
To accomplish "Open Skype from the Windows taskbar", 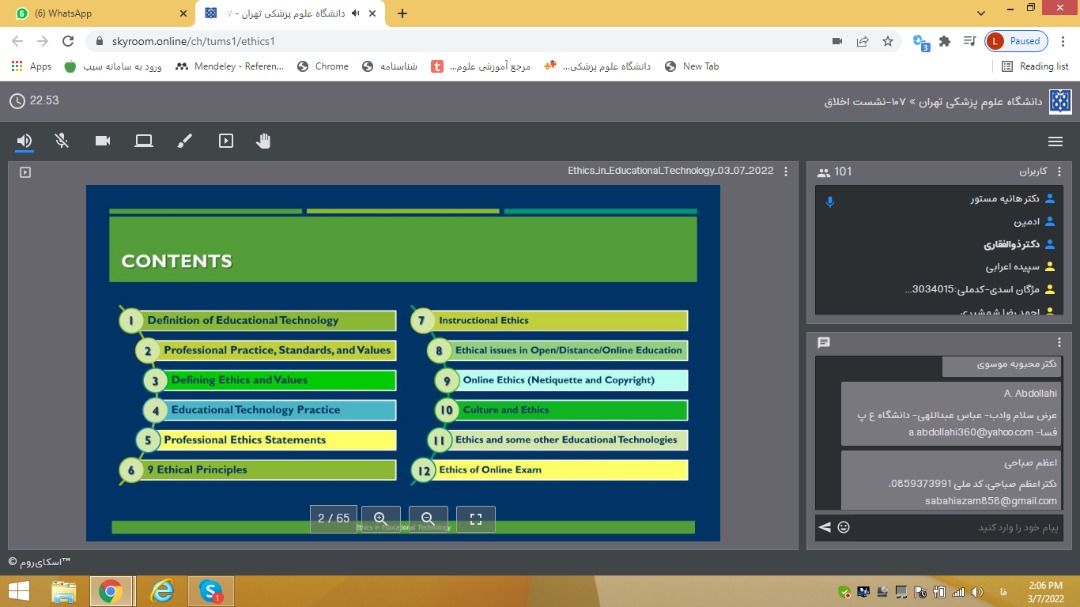I will 211,591.
